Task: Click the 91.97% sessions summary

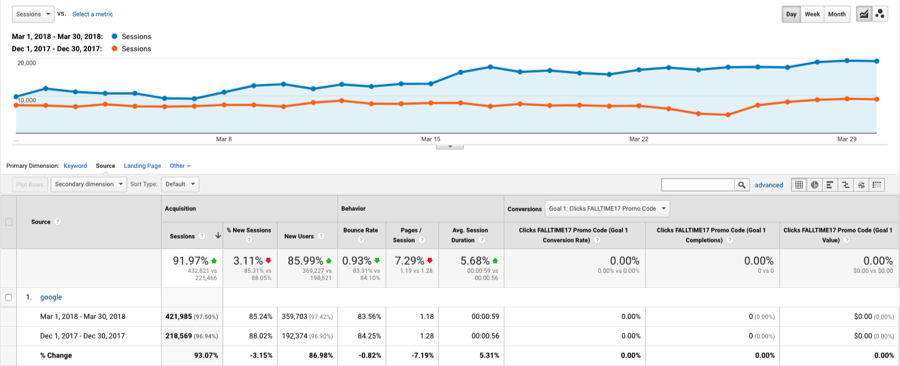Action: point(191,260)
